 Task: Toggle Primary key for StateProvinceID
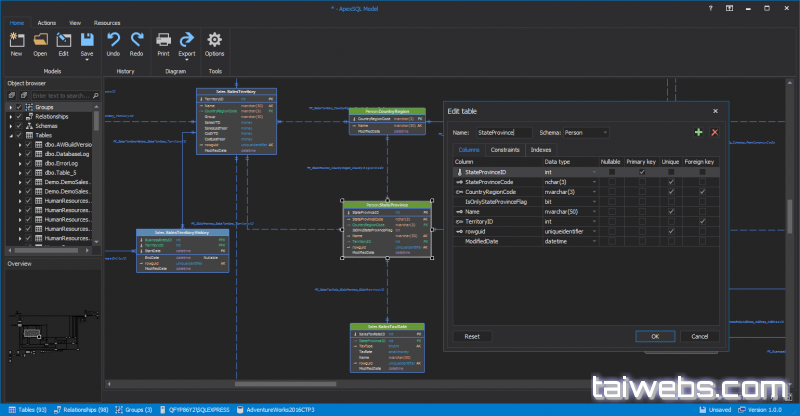click(x=641, y=172)
